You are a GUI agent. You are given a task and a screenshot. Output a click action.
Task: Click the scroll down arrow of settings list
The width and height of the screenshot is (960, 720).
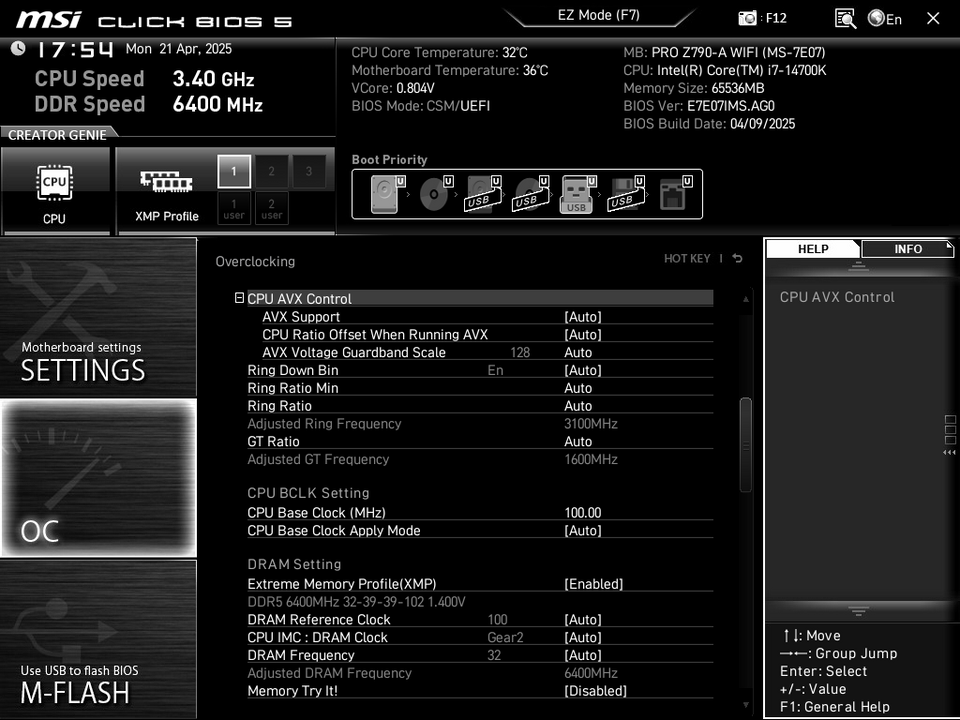[x=746, y=705]
